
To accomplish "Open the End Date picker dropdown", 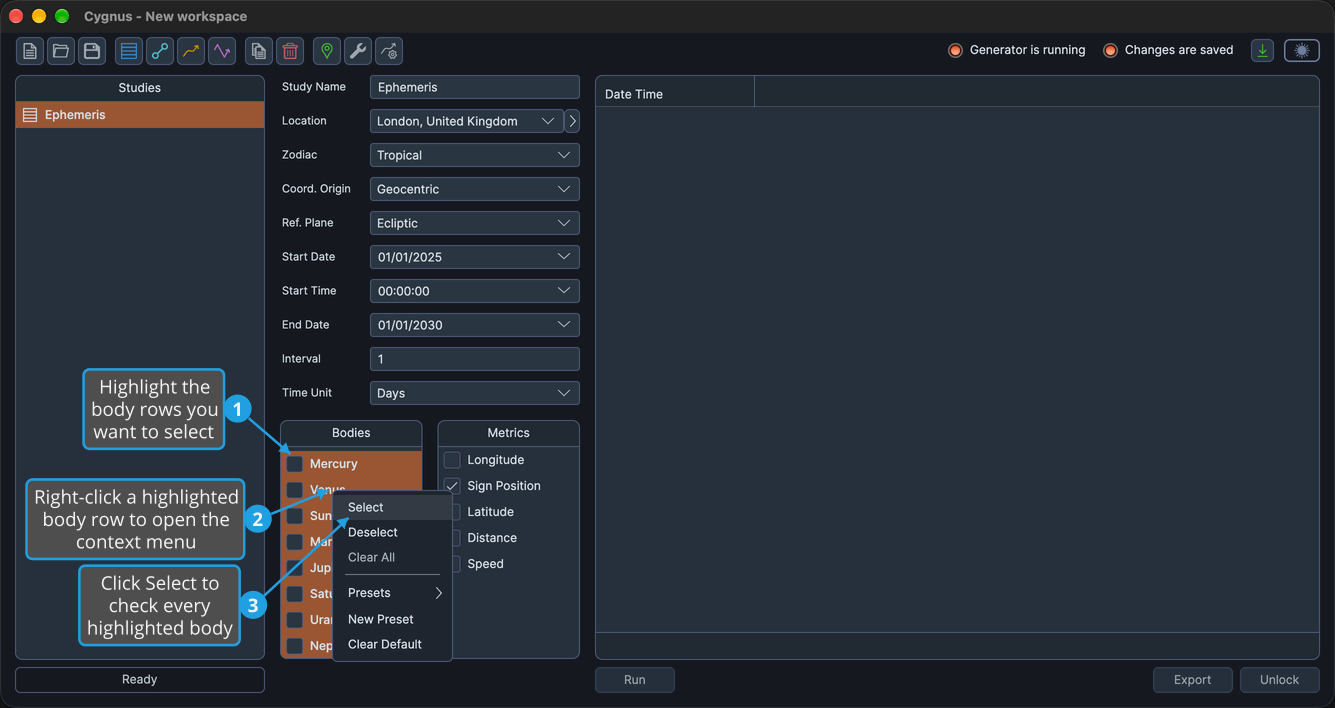I will [475, 325].
